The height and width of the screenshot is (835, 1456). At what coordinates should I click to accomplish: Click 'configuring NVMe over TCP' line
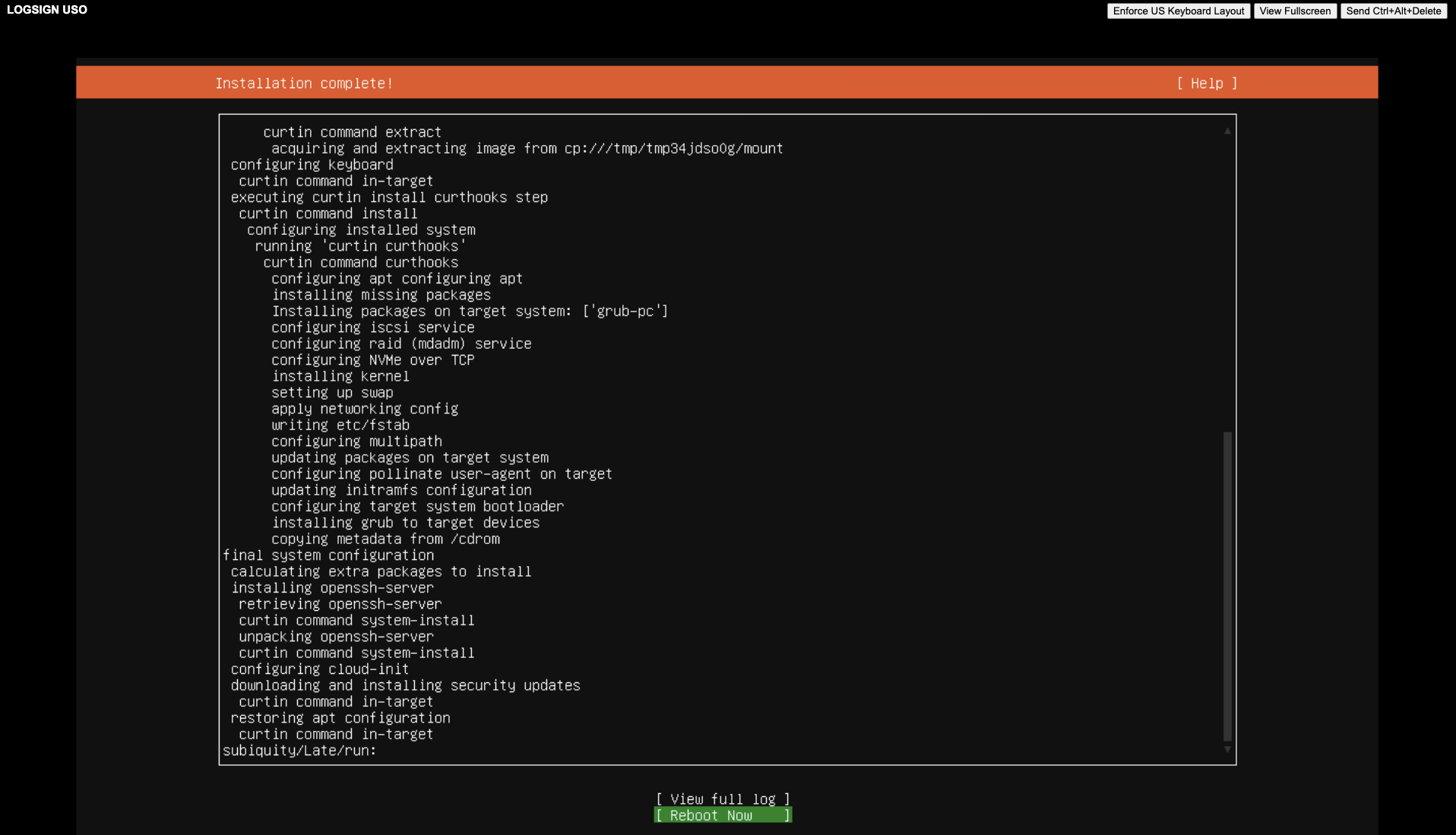373,360
